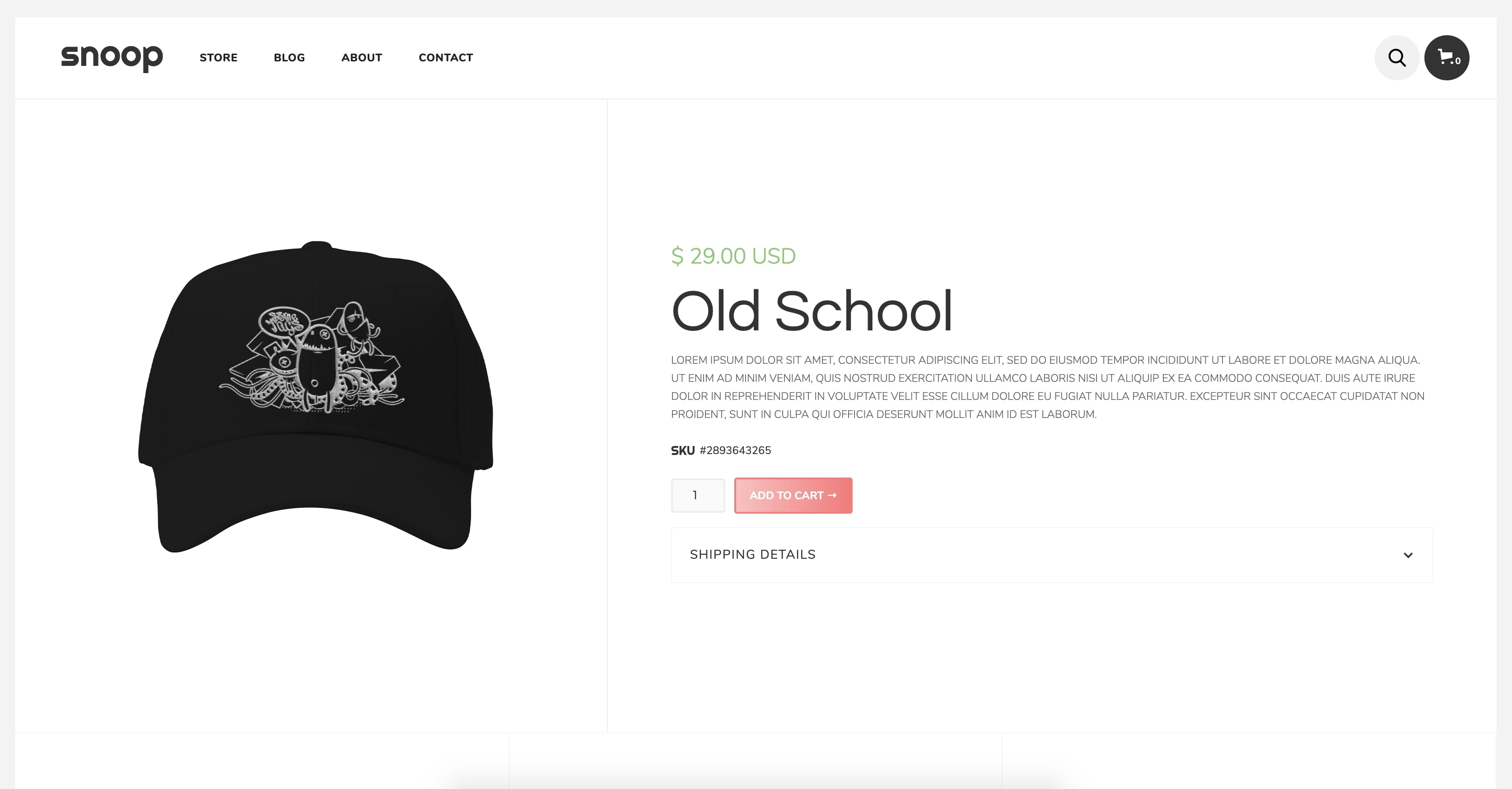
Task: Click the Old School product title
Action: 811,311
